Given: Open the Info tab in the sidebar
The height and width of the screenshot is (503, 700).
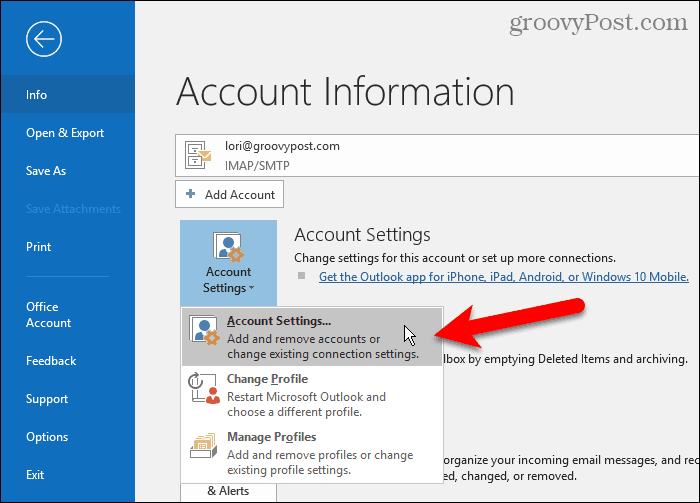Looking at the screenshot, I should pyautogui.click(x=67, y=95).
